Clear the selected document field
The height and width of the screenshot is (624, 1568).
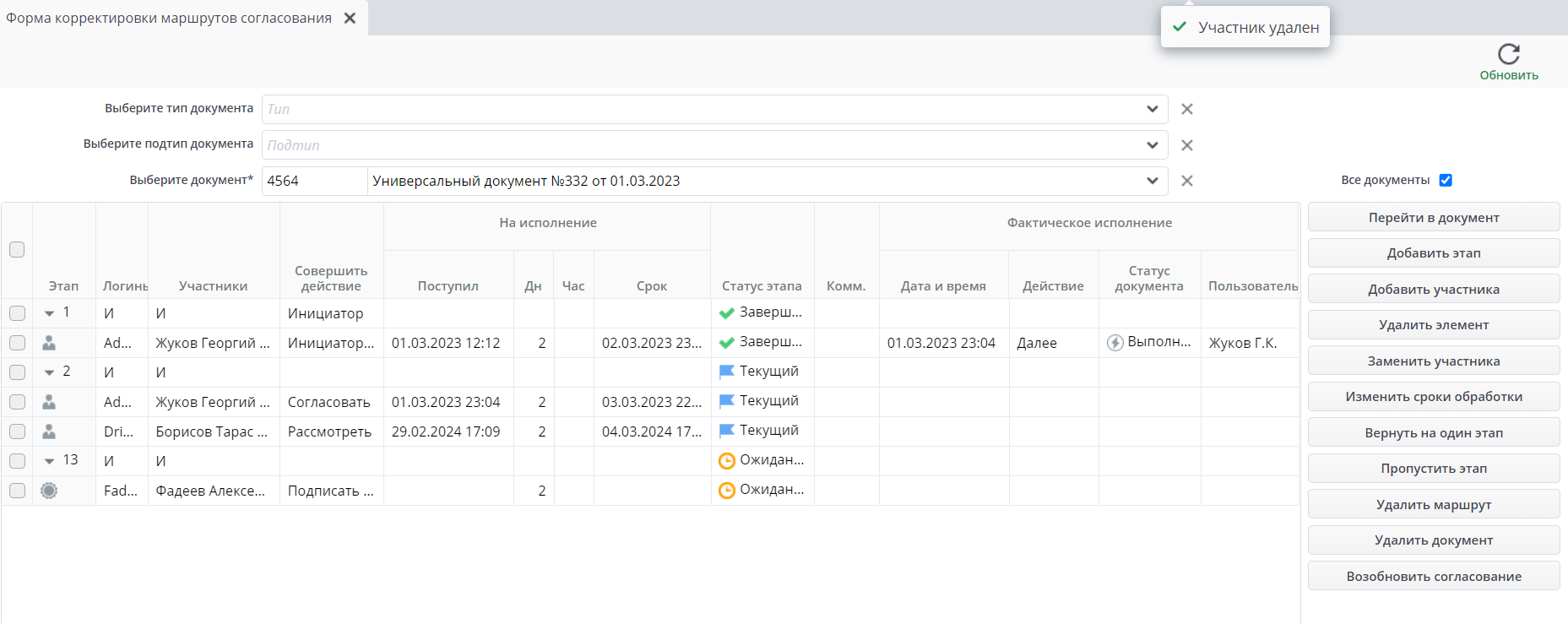coord(1186,181)
